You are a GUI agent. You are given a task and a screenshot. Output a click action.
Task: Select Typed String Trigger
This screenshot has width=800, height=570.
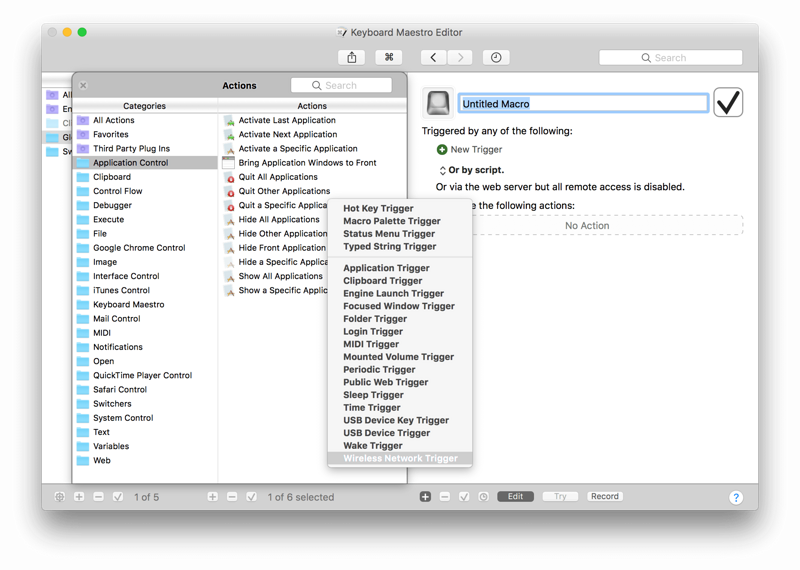click(x=400, y=246)
